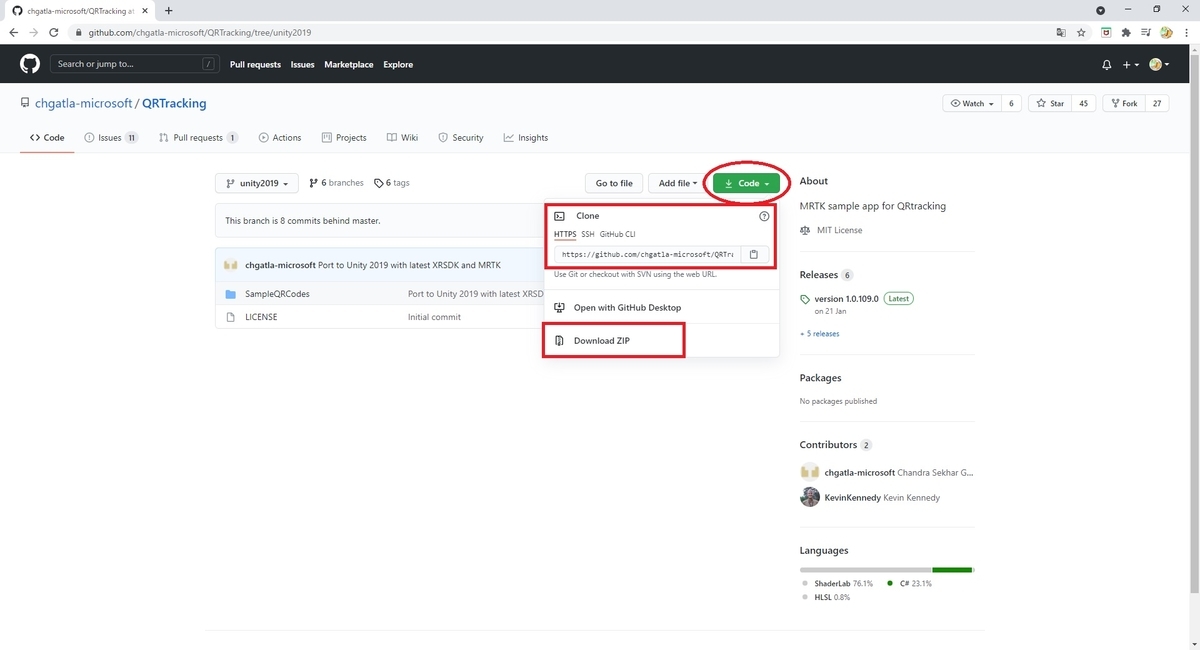Open the notifications bell
Image resolution: width=1200 pixels, height=650 pixels.
click(1106, 65)
